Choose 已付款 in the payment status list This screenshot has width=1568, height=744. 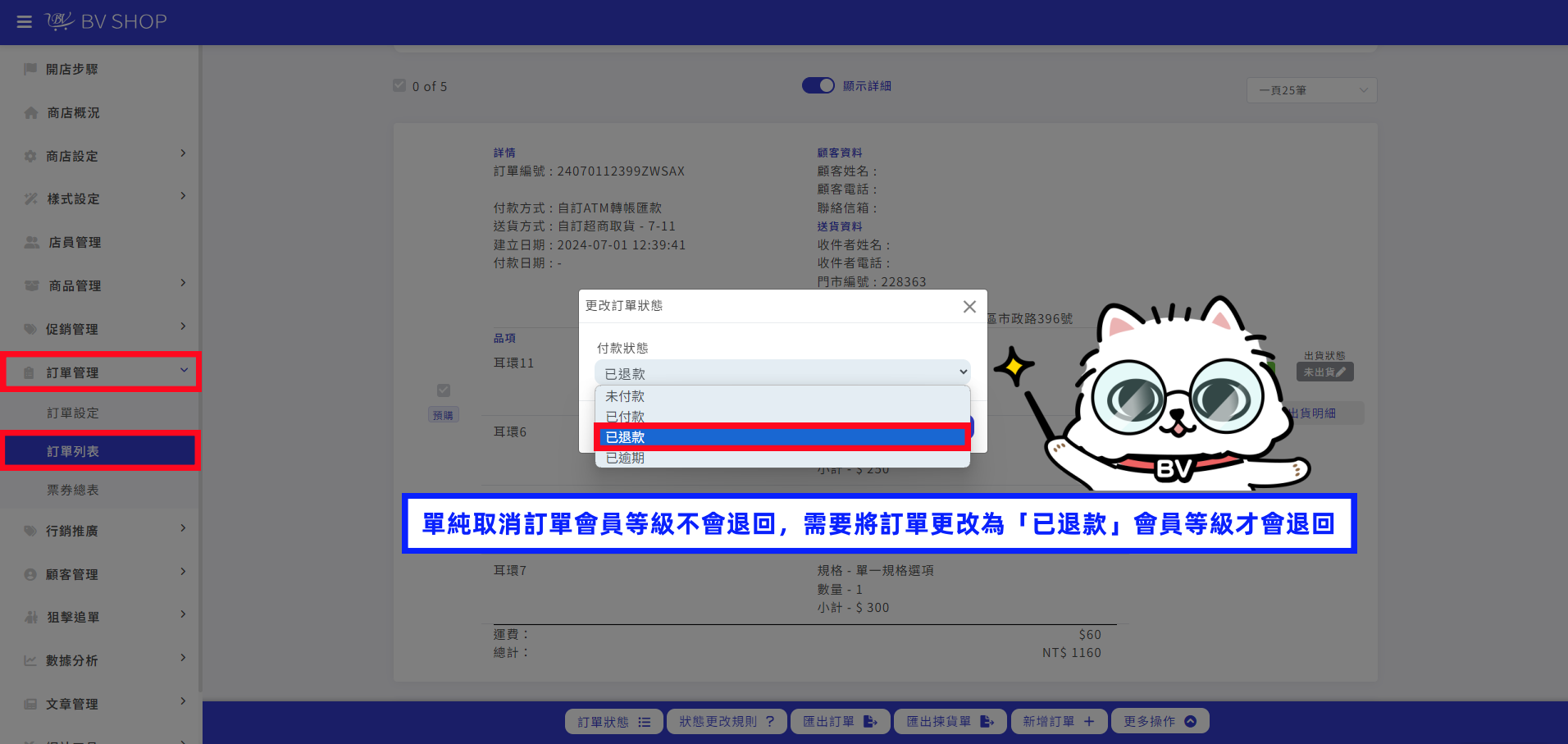click(782, 417)
